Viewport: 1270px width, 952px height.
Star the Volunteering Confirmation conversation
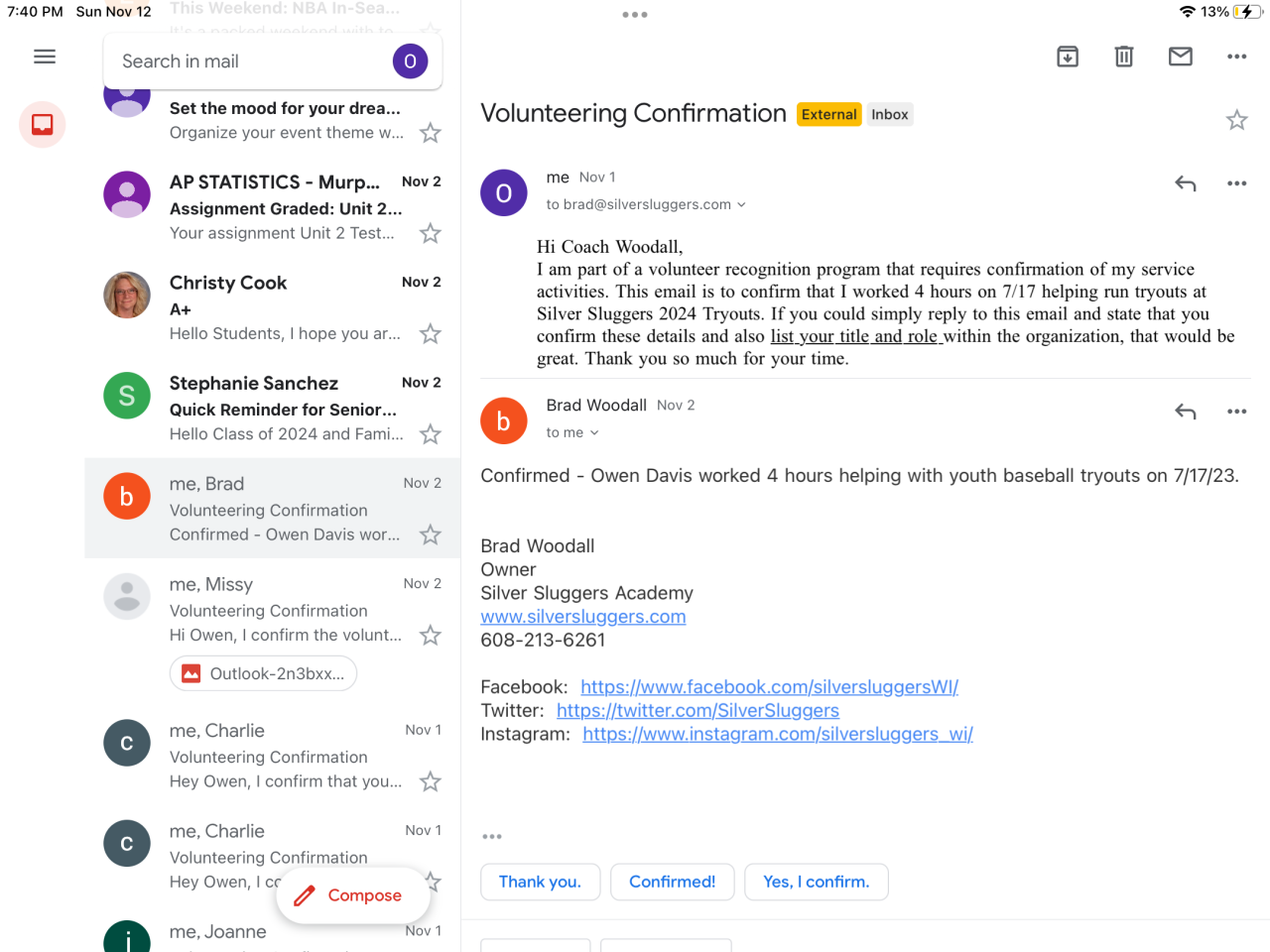(1236, 121)
